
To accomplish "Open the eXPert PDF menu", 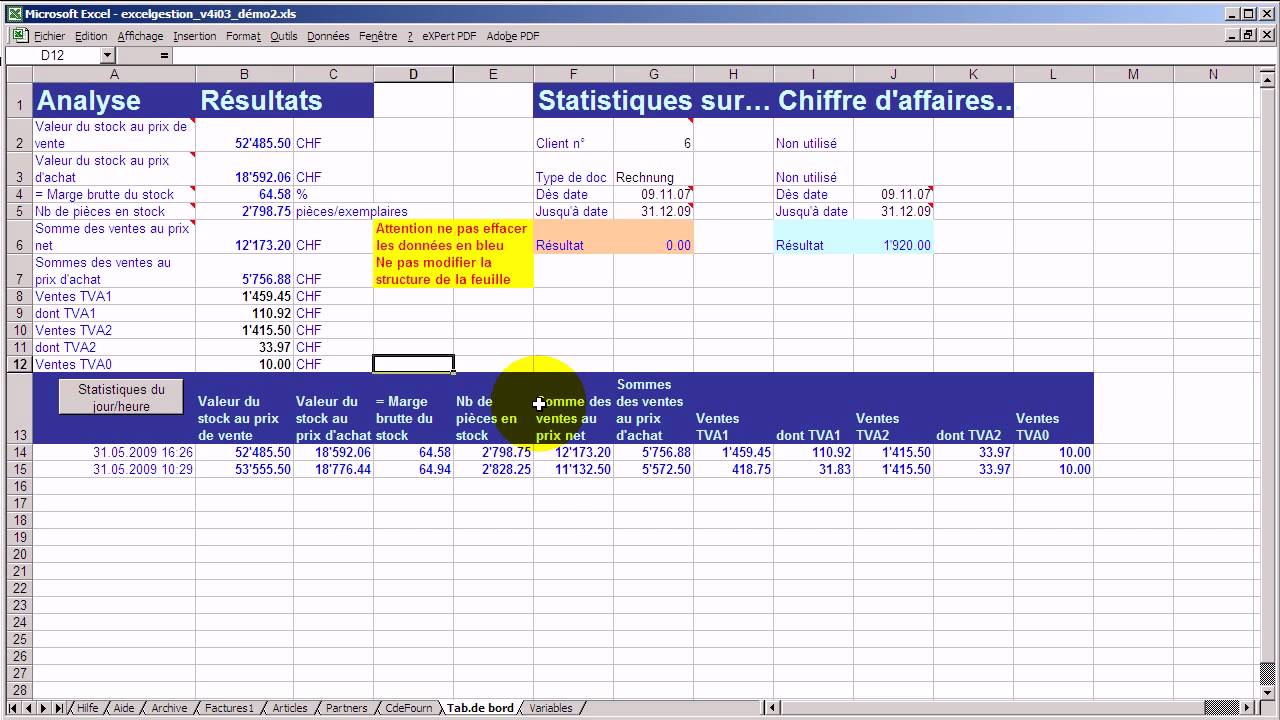I will tap(449, 36).
